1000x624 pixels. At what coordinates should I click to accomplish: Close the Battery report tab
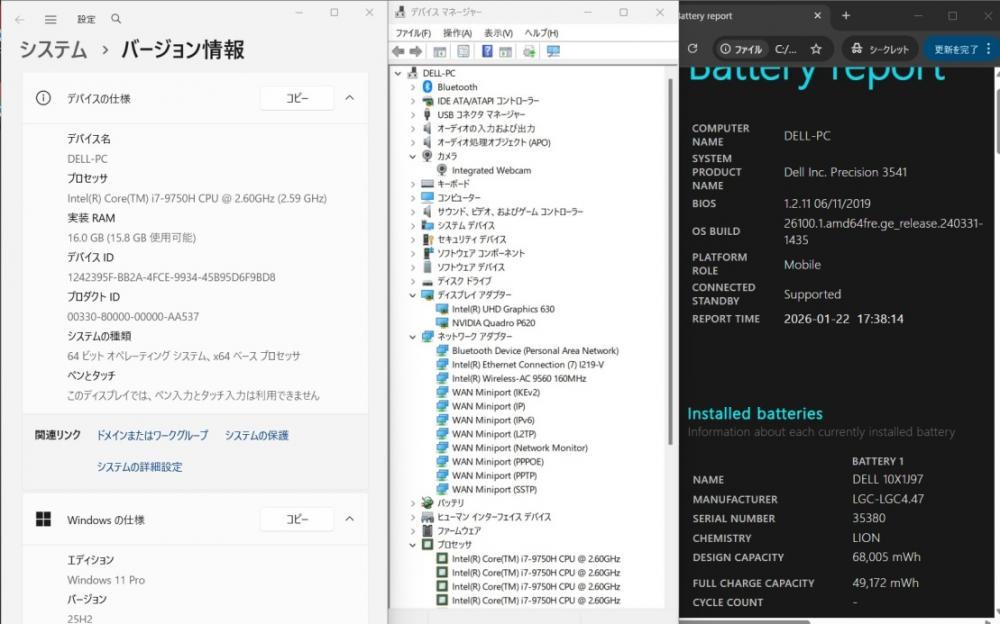pyautogui.click(x=818, y=15)
